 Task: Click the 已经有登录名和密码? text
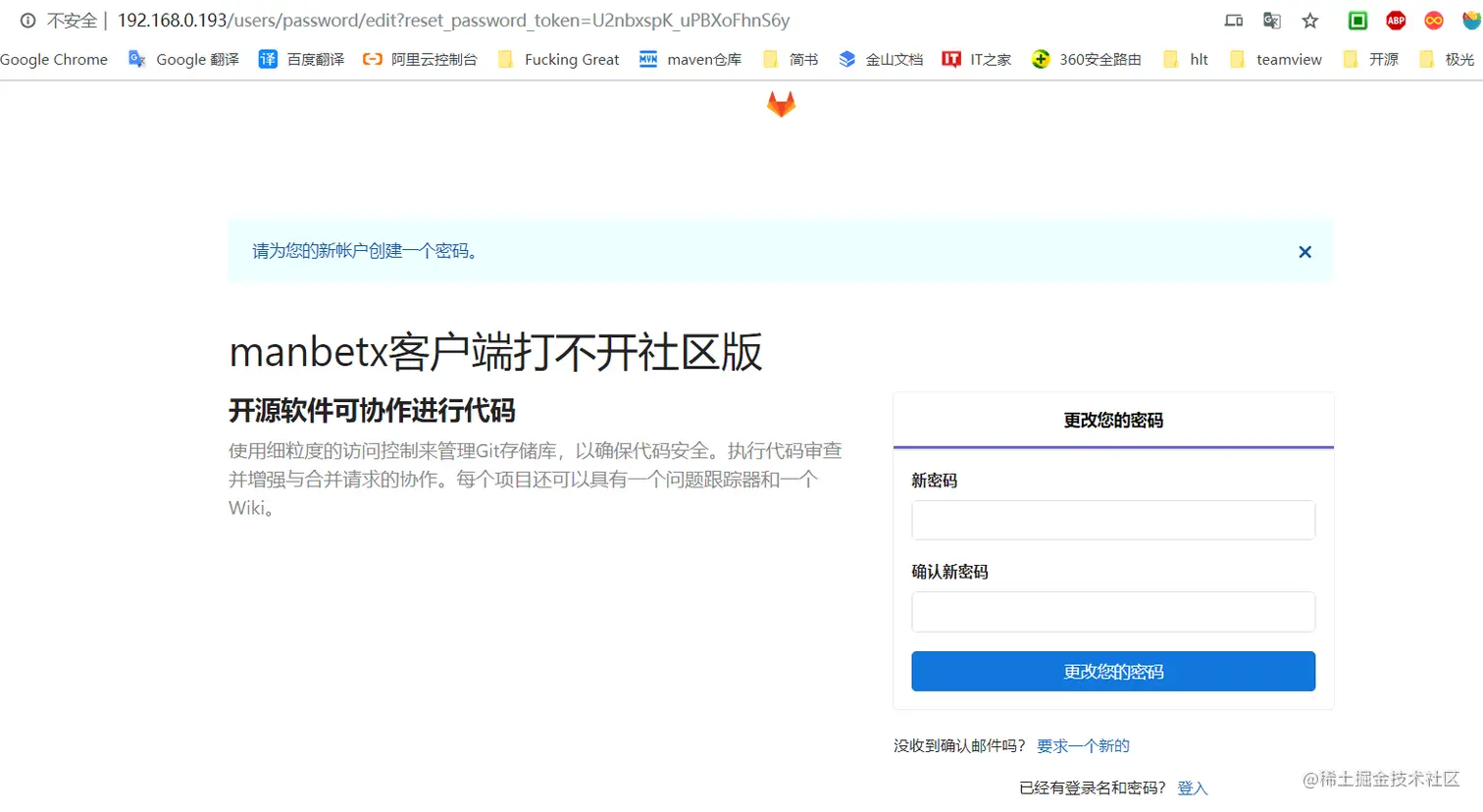pyautogui.click(x=1093, y=788)
